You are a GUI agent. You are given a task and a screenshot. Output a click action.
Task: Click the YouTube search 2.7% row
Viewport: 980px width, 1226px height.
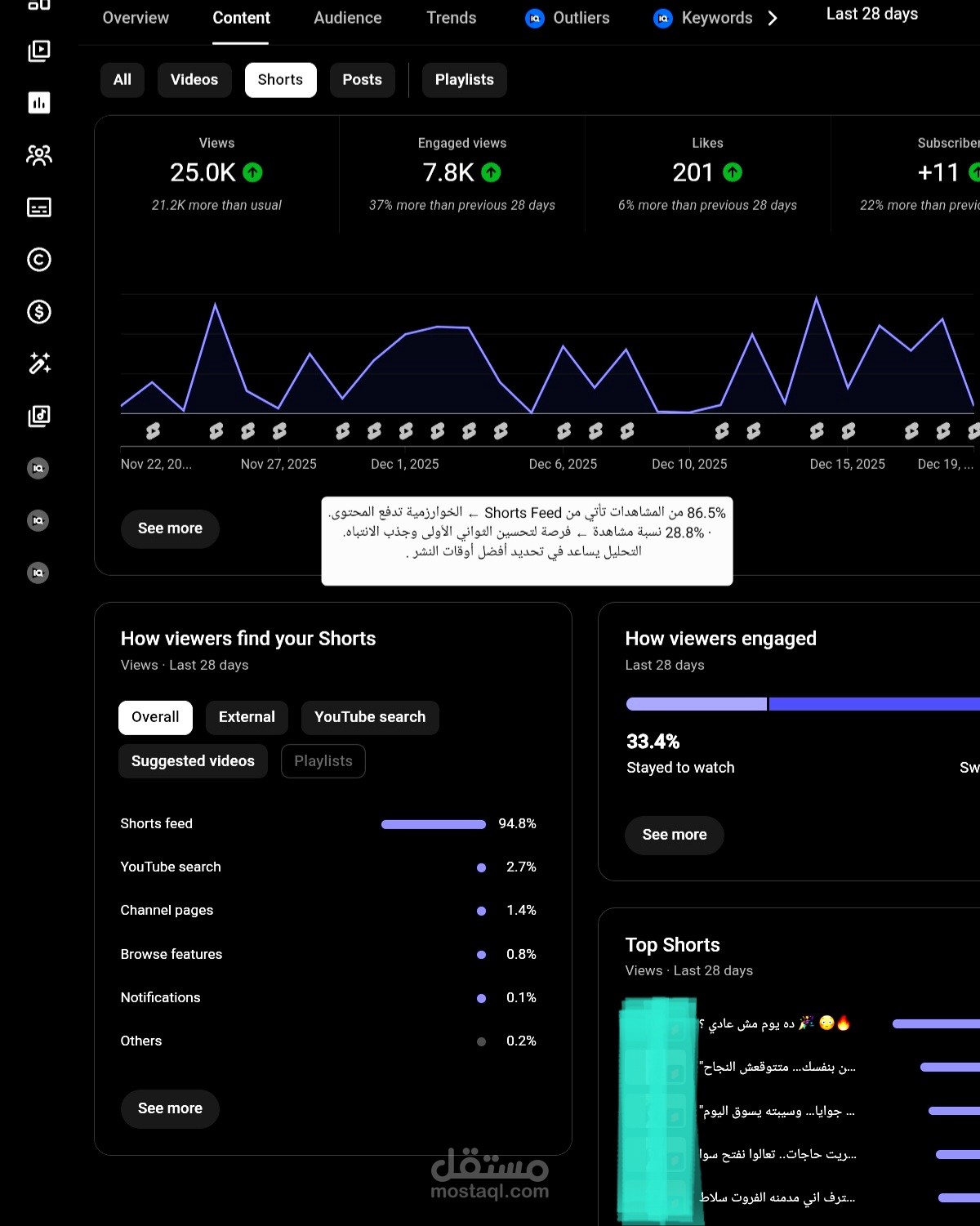click(328, 867)
